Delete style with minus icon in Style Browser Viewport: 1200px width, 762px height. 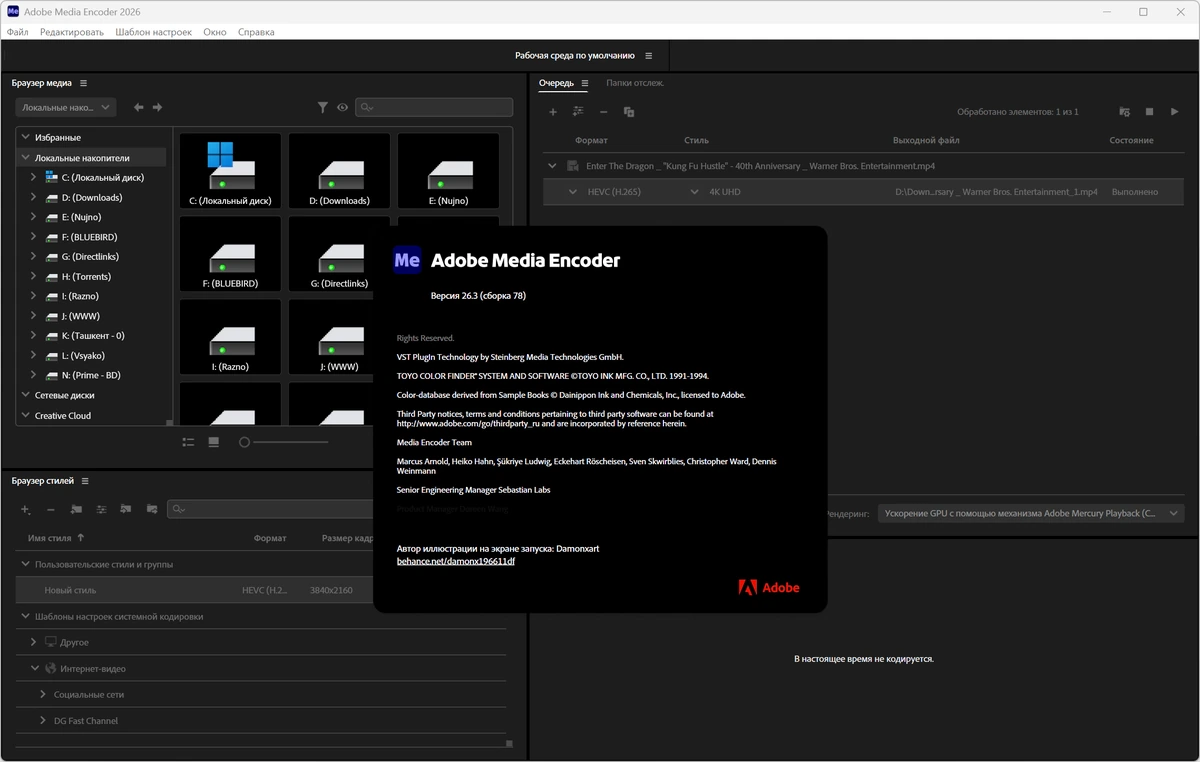(x=51, y=509)
